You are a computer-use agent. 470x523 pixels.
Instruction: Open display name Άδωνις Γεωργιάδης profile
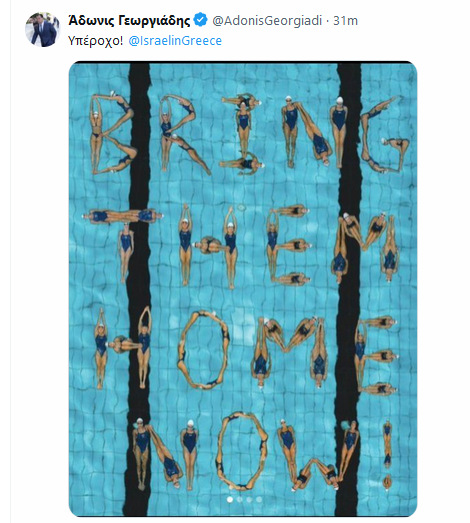129,21
